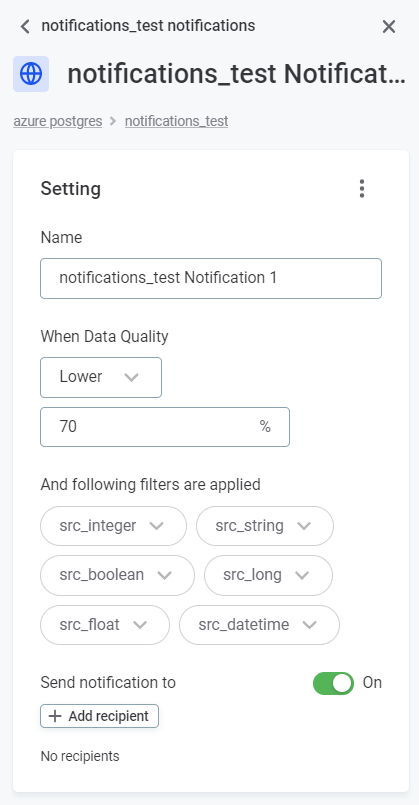Expand the src_datetime filter
Screen dimensions: 419x805
click(259, 625)
